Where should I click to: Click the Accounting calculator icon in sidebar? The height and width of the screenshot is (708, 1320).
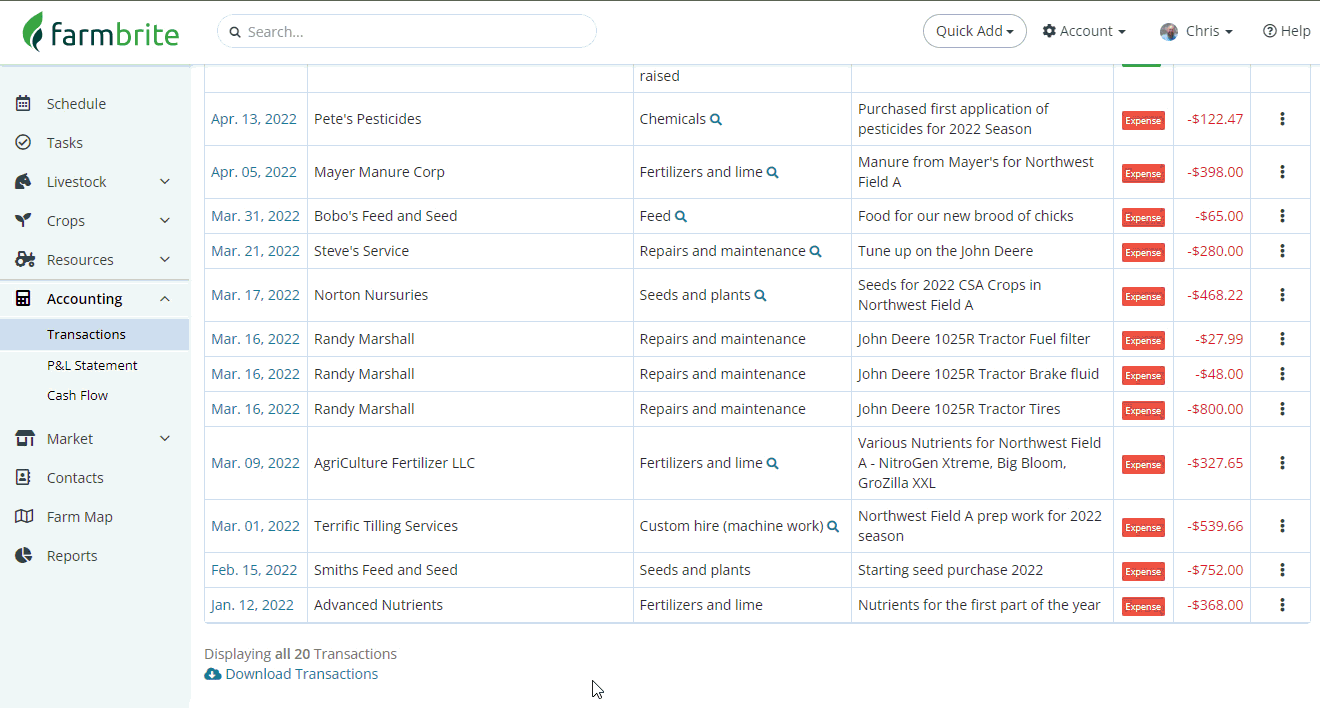tap(23, 298)
